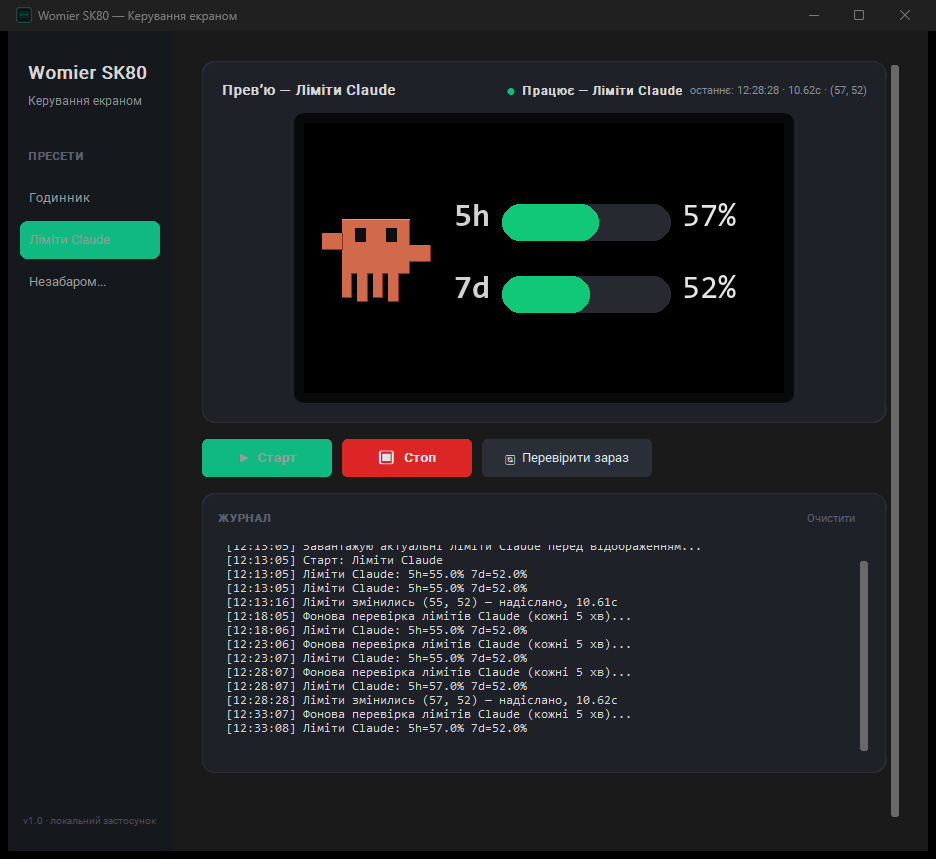Click the ПРЕСЕТИ section label
Screen dimensions: 936x859
[56, 156]
